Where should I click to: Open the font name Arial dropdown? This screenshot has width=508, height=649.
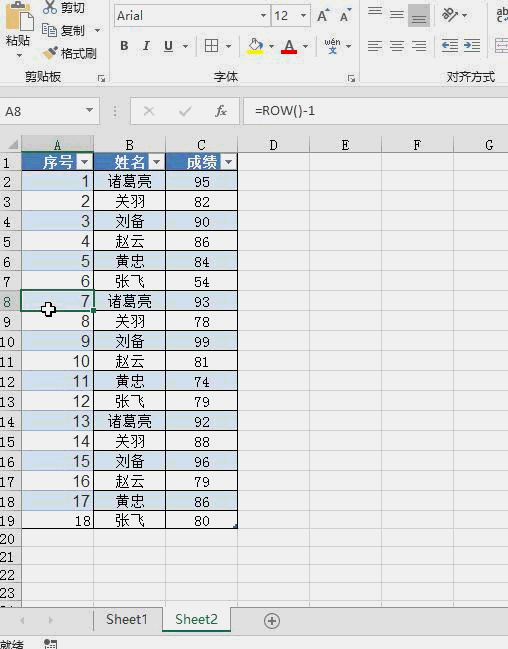[263, 16]
